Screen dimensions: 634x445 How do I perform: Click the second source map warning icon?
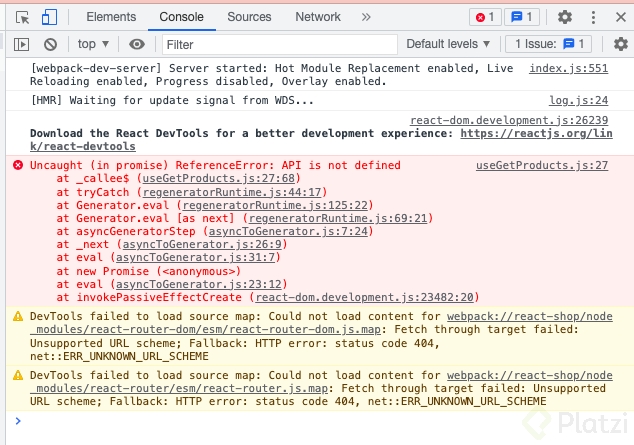[18, 375]
